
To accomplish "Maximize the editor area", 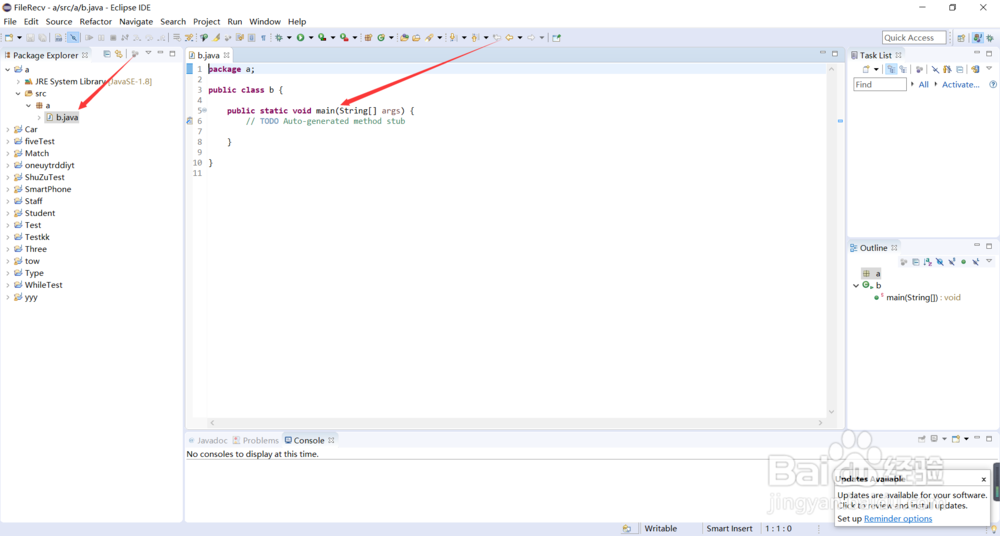I will tap(835, 54).
